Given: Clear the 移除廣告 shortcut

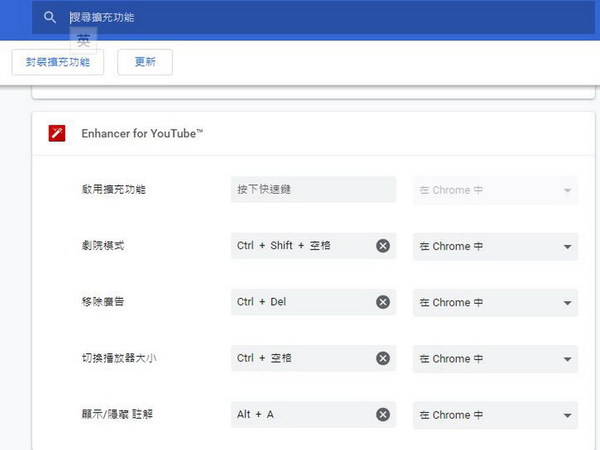Looking at the screenshot, I should 383,302.
